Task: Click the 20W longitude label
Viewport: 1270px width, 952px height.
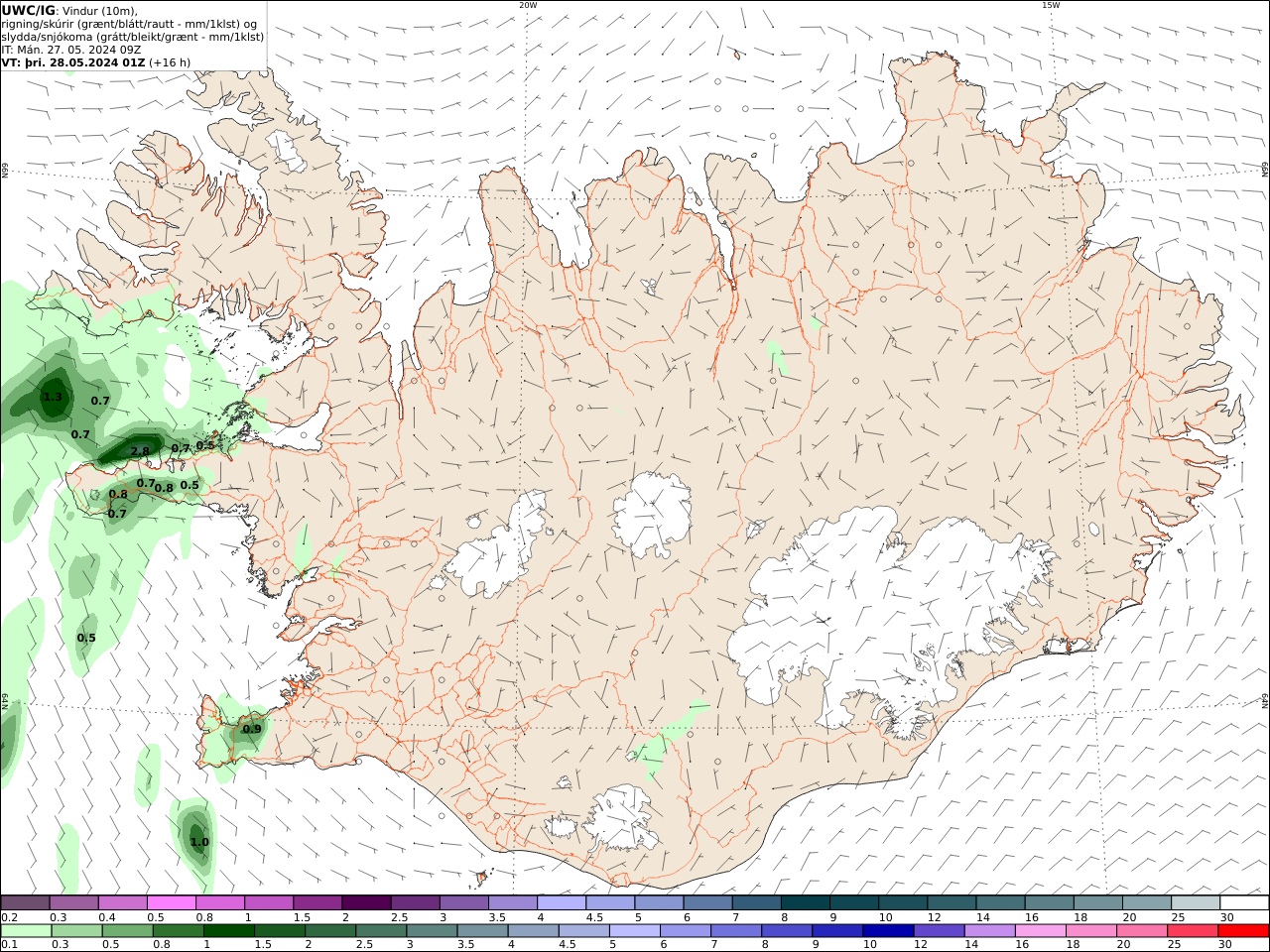Action: 528,5
